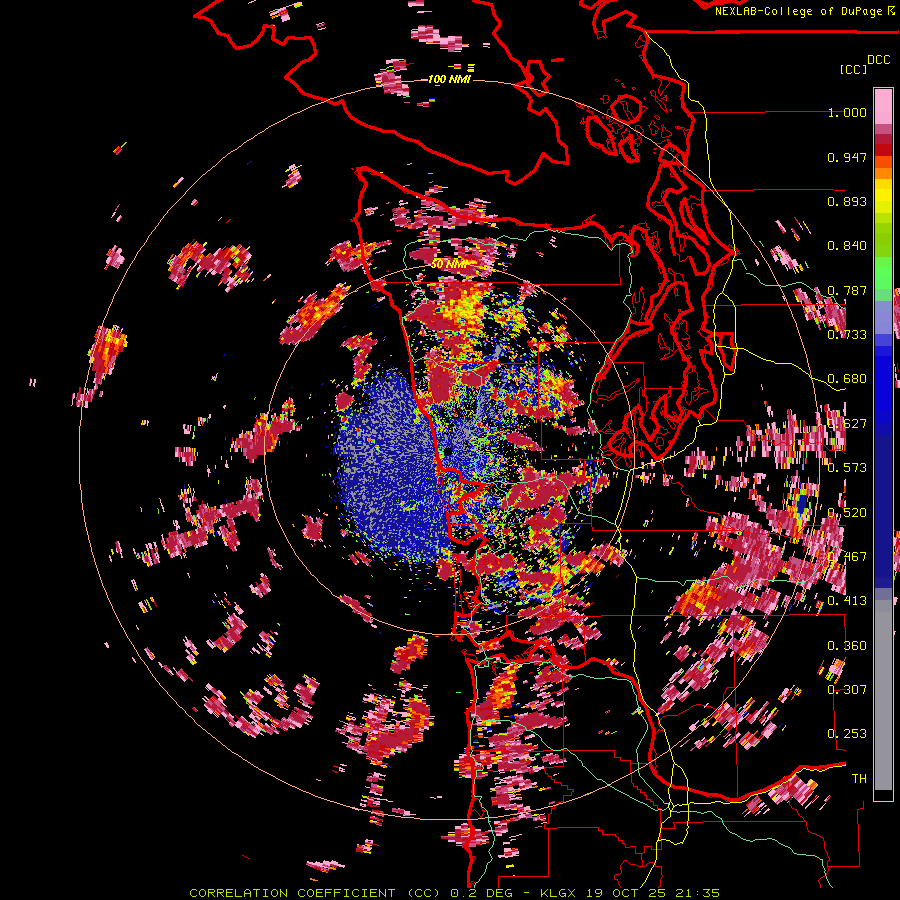Image resolution: width=900 pixels, height=900 pixels.
Task: Click the 0.787 scale value
Action: (x=847, y=290)
